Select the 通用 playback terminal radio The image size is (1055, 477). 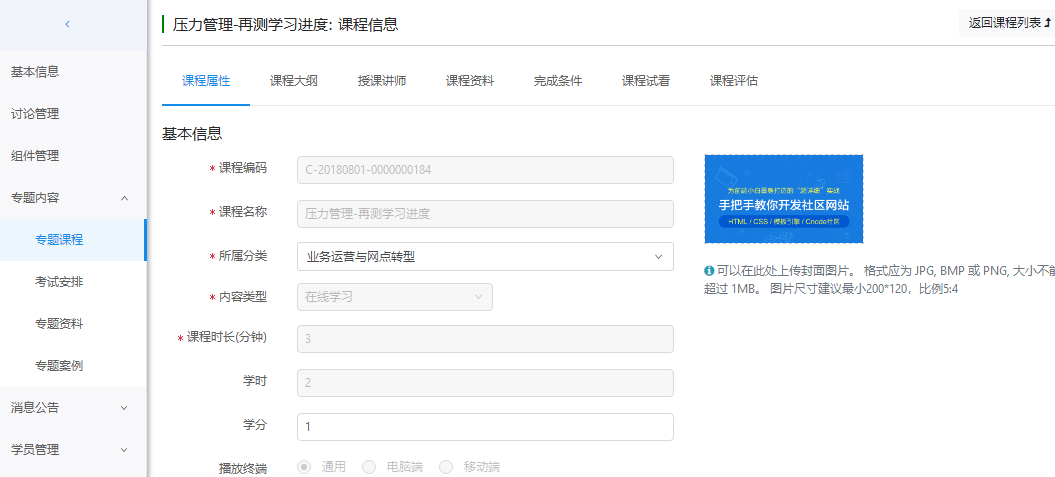[305, 467]
